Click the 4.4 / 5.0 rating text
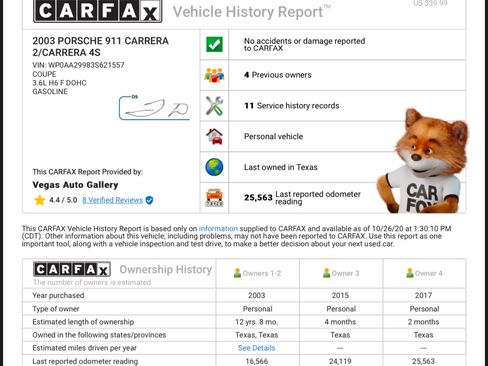Image resolution: width=488 pixels, height=366 pixels. 63,200
